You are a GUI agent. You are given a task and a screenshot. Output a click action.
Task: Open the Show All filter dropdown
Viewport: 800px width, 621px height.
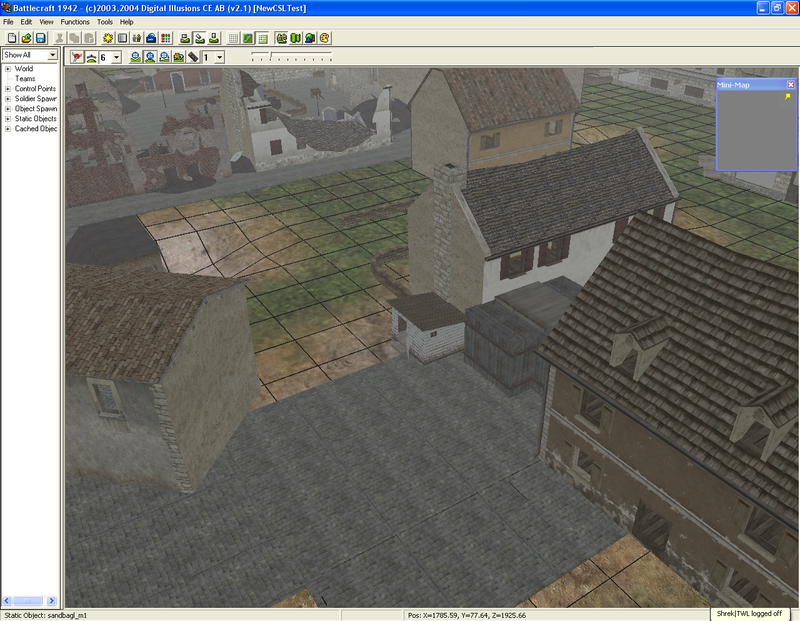tap(52, 55)
